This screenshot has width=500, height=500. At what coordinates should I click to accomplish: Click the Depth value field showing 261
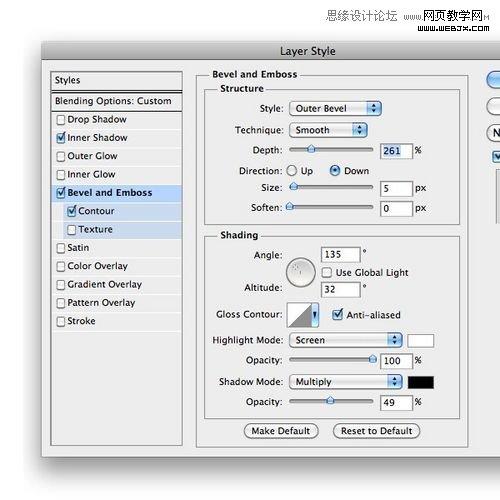tap(396, 151)
